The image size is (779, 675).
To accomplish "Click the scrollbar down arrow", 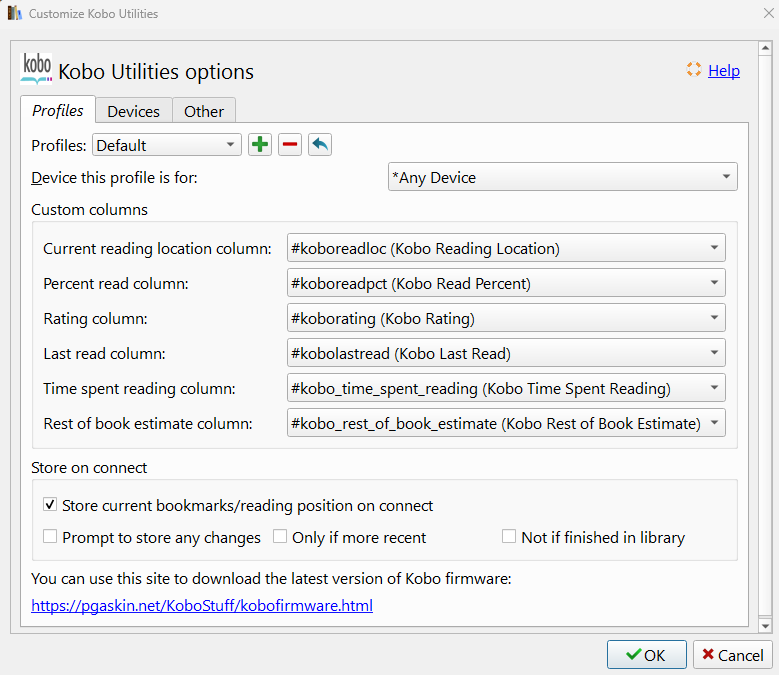I will click(765, 626).
